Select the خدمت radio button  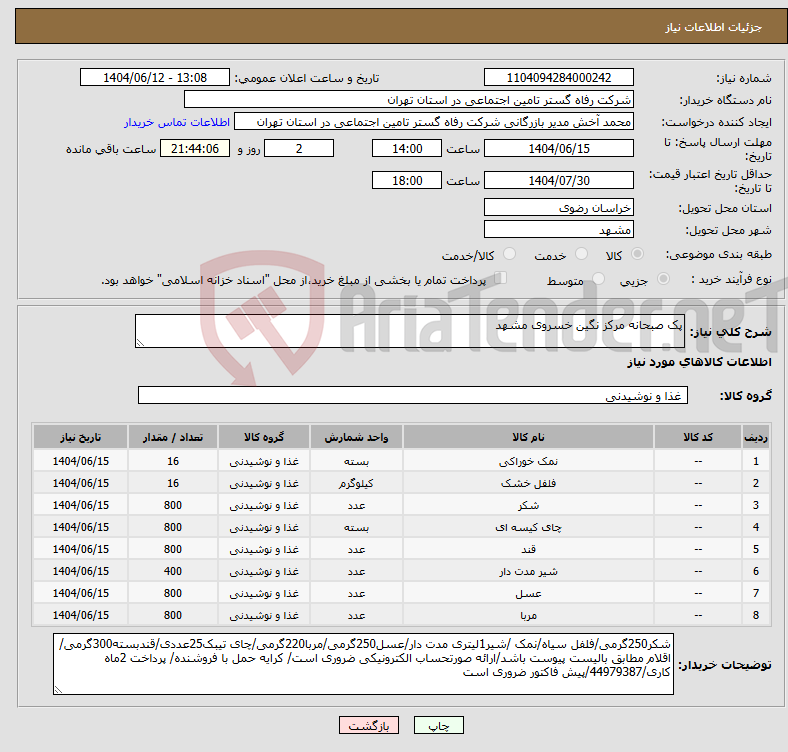[581, 254]
